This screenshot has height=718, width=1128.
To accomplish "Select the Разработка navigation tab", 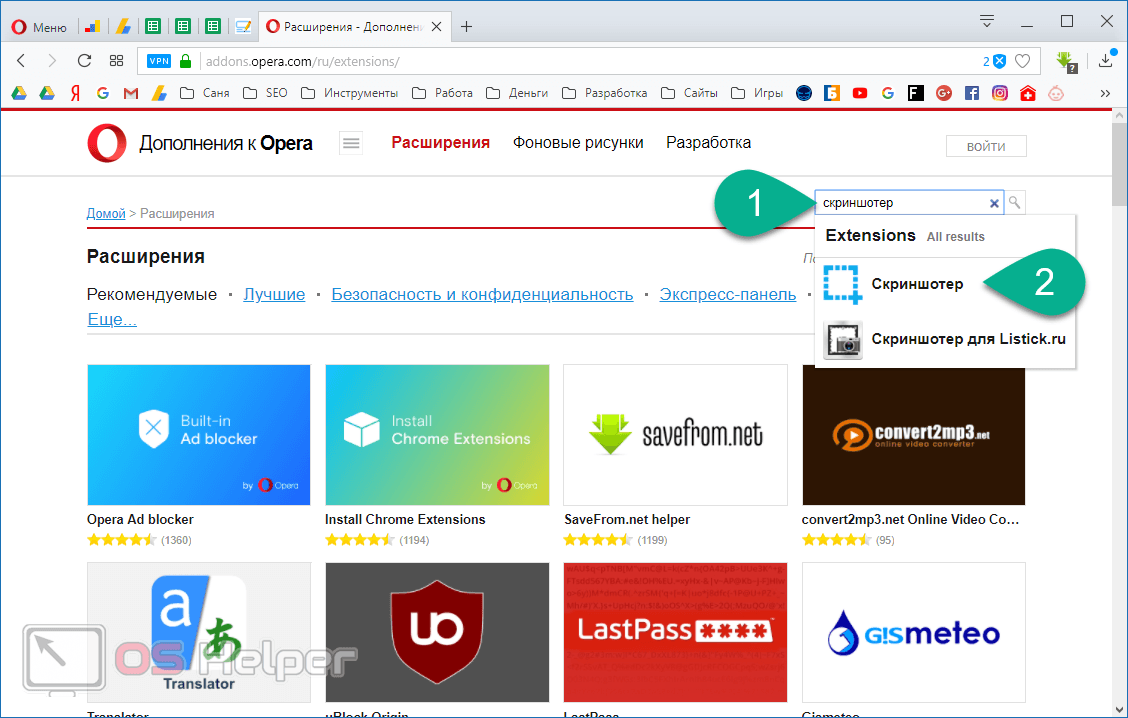I will tap(708, 142).
